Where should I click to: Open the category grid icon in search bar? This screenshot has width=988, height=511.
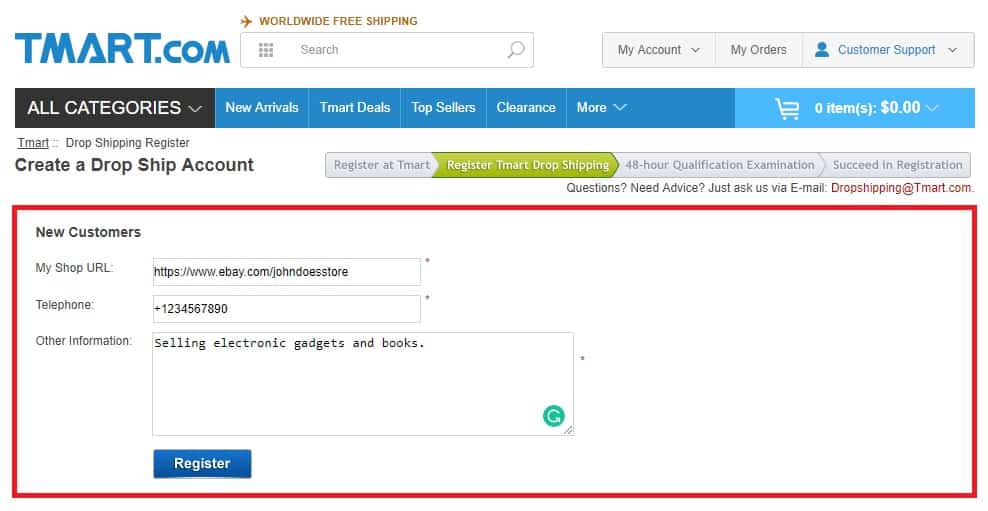pyautogui.click(x=266, y=50)
